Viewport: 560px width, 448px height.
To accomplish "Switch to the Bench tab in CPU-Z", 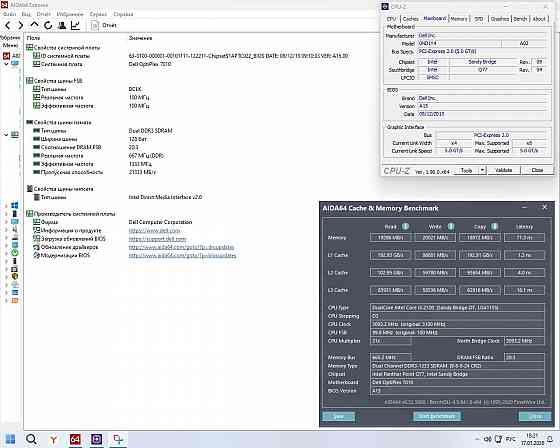I will 520,19.
